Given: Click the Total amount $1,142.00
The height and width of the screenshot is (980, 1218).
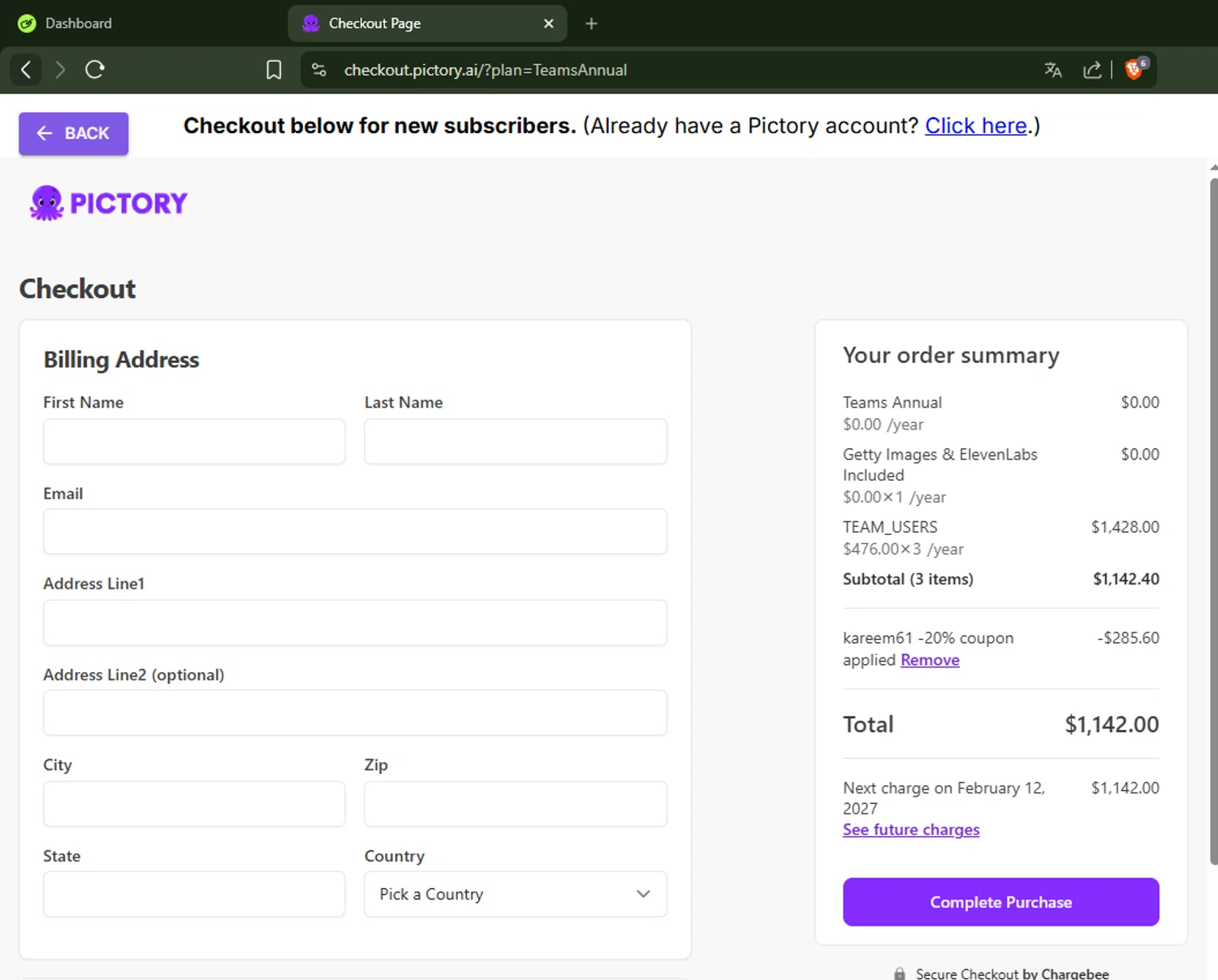Looking at the screenshot, I should coord(1112,724).
